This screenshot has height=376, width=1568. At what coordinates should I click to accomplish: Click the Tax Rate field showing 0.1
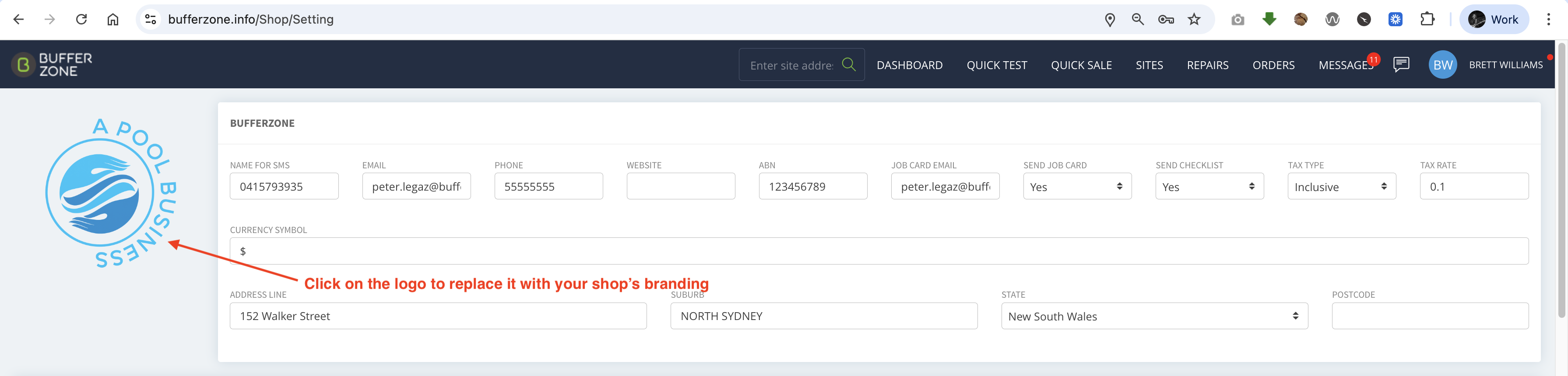click(1473, 186)
